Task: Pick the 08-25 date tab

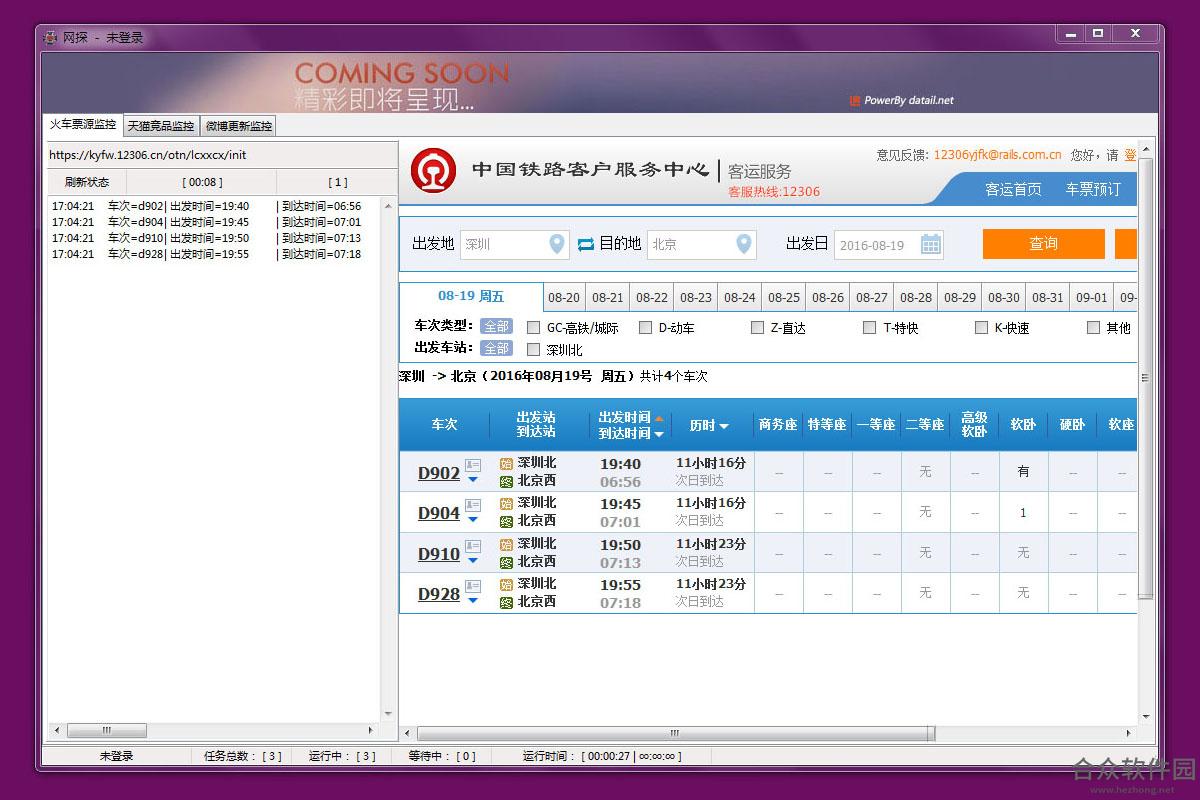Action: [x=784, y=298]
